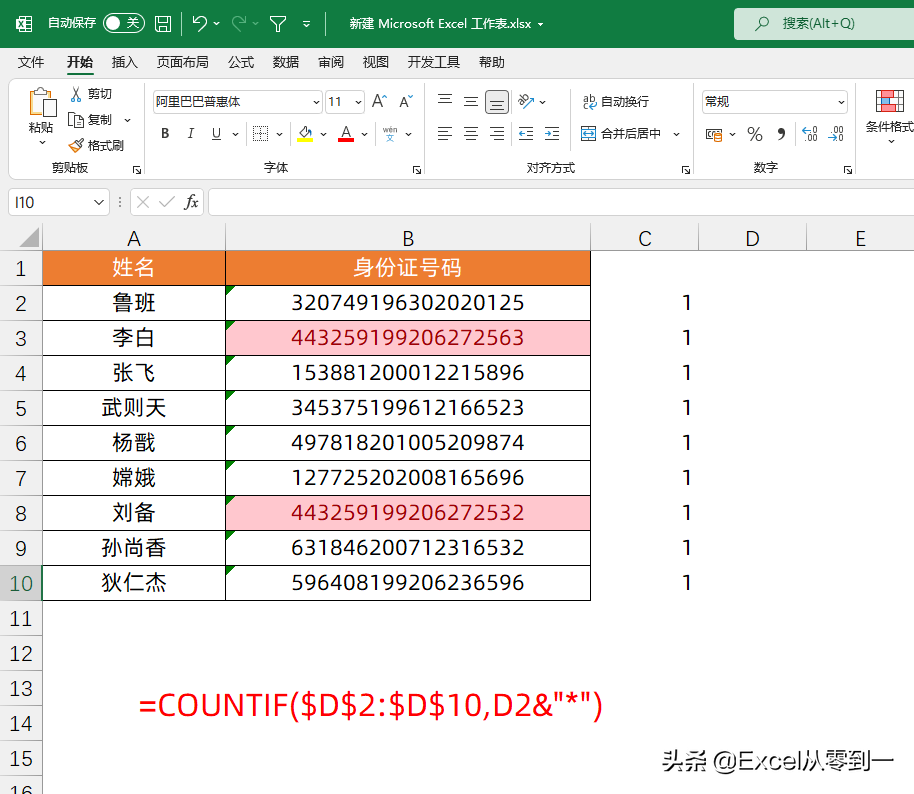Select bottom align icon
Image resolution: width=914 pixels, height=794 pixels.
(497, 102)
